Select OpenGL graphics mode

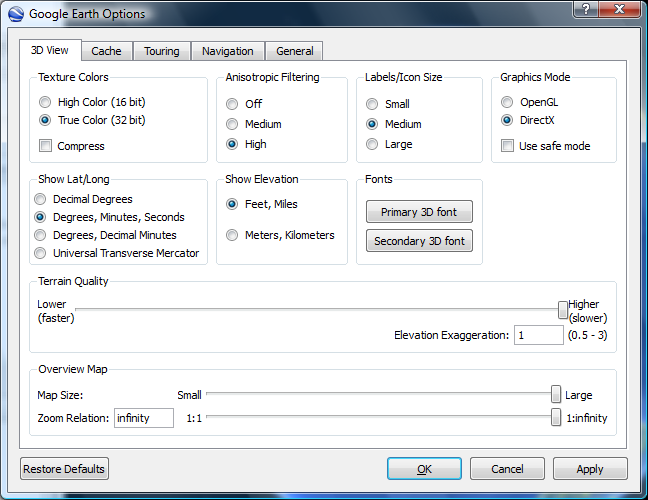(x=529, y=102)
